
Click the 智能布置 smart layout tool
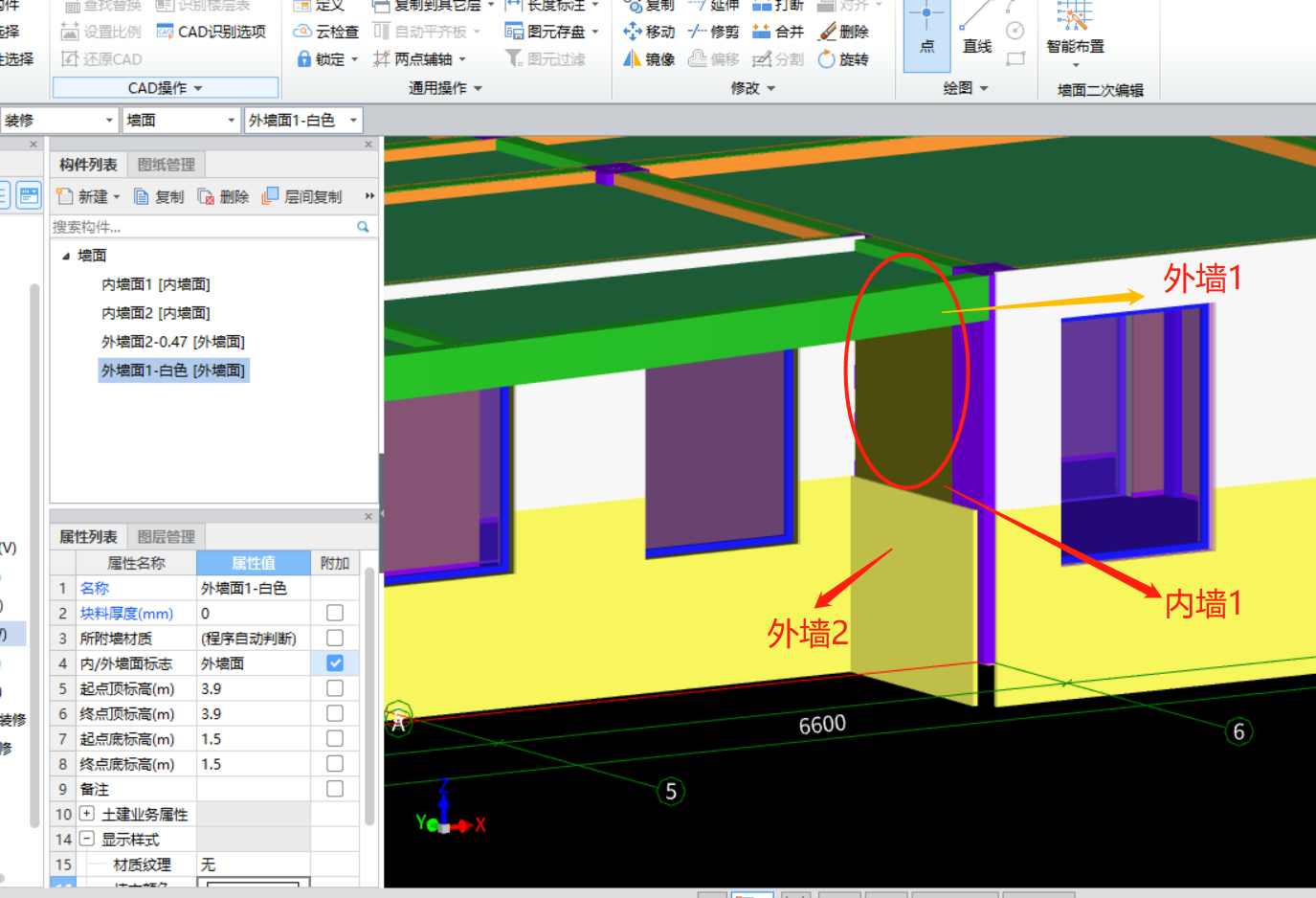click(1075, 34)
